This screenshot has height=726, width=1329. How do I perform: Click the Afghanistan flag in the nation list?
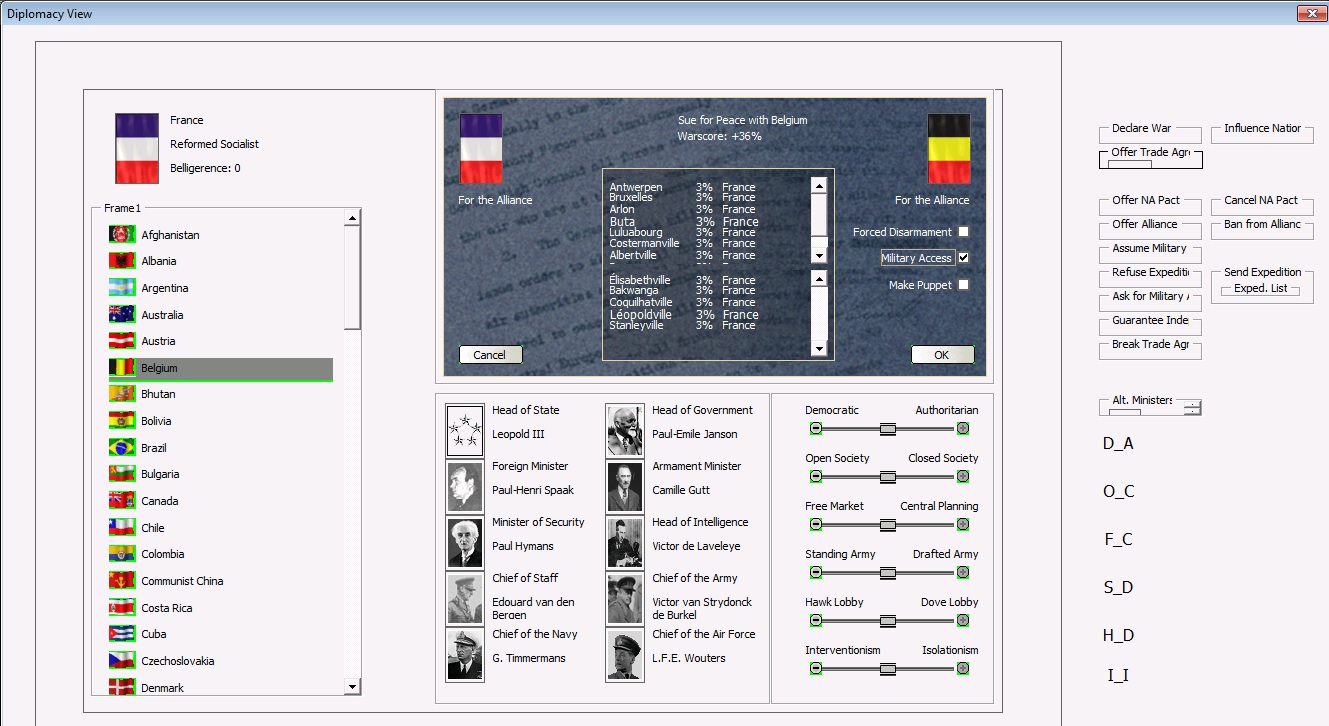click(x=122, y=234)
